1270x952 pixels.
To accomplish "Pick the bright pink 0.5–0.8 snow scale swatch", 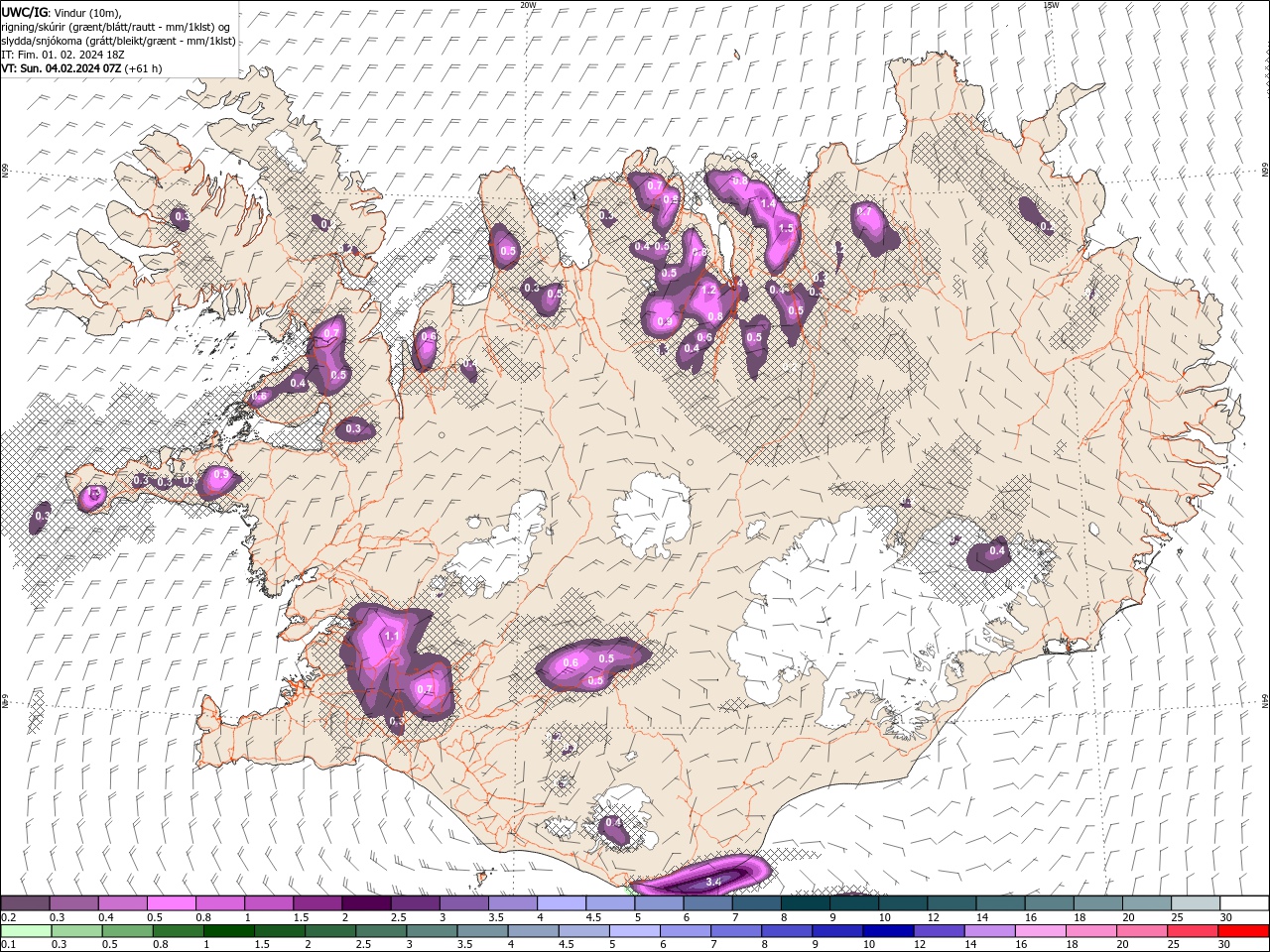I will tap(172, 903).
